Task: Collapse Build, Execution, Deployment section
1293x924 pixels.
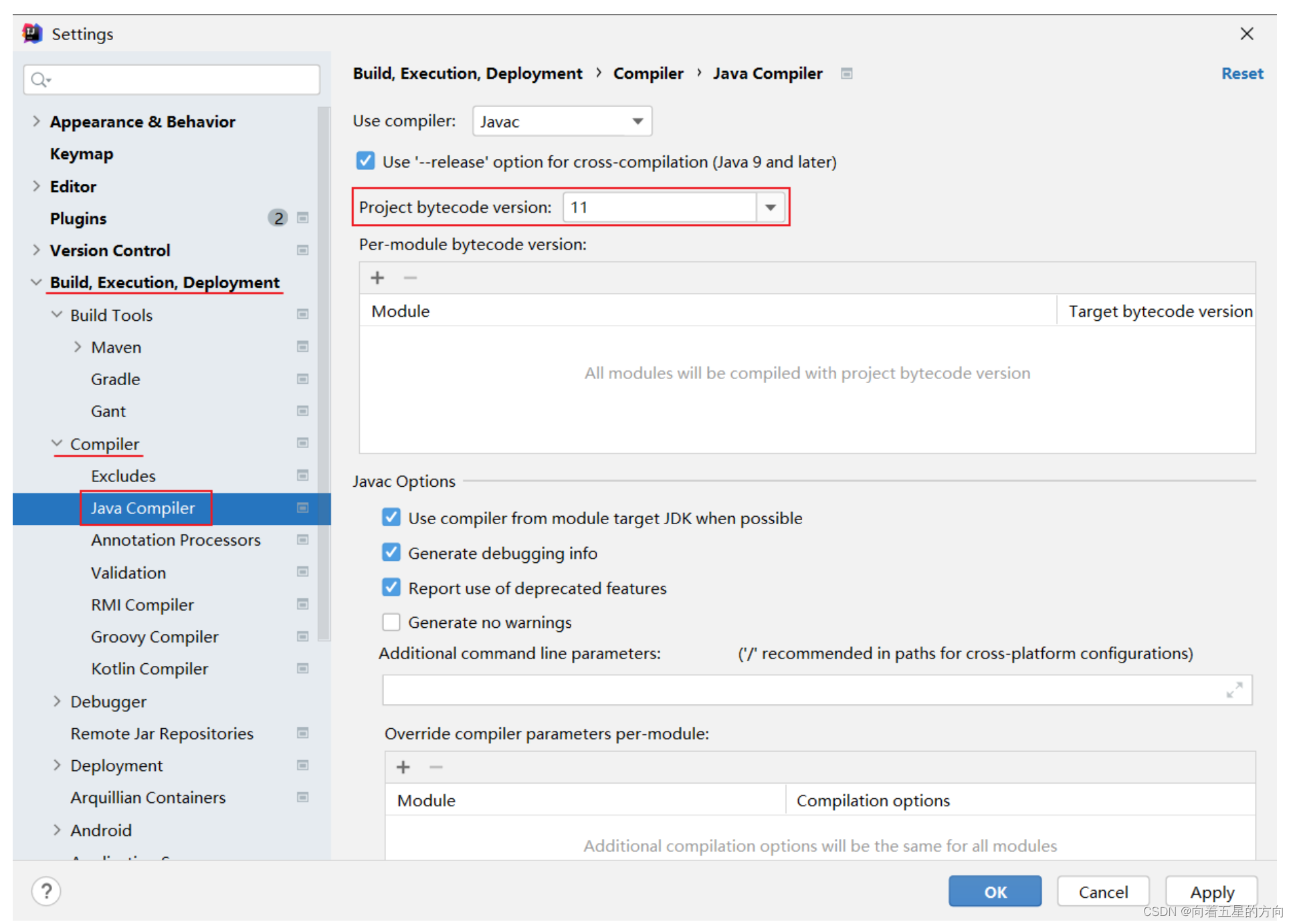Action: pos(36,282)
